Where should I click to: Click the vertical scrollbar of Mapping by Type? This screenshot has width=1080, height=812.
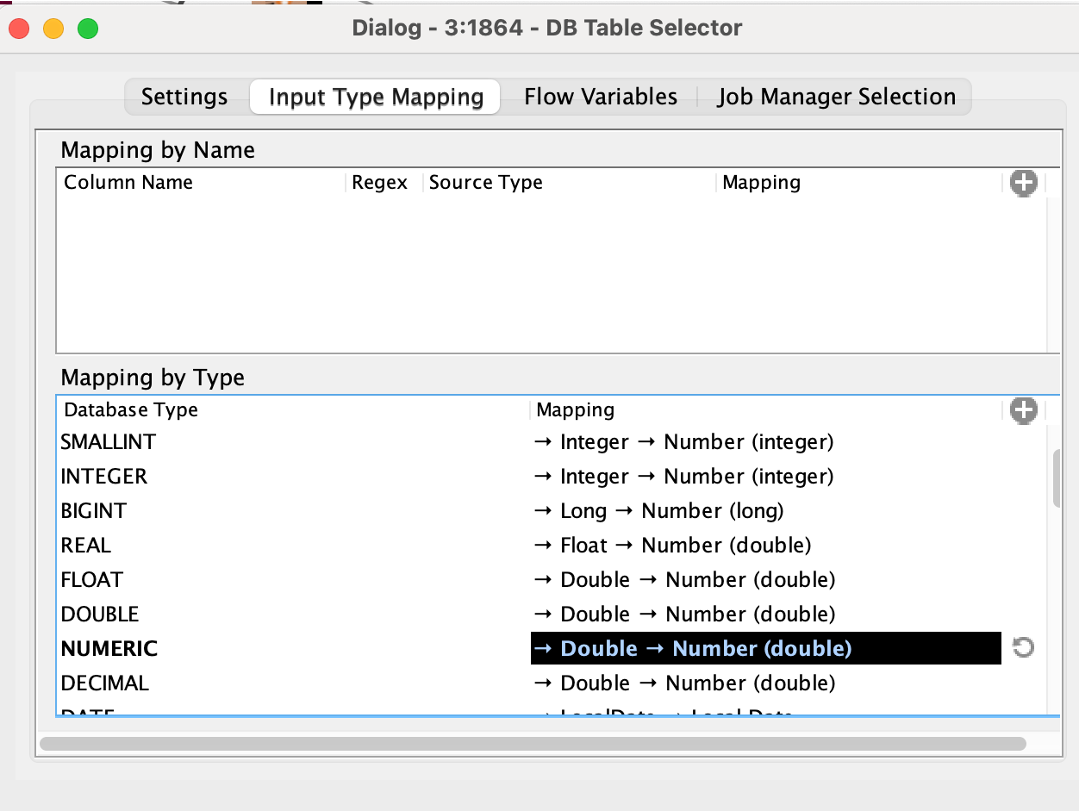(1057, 478)
